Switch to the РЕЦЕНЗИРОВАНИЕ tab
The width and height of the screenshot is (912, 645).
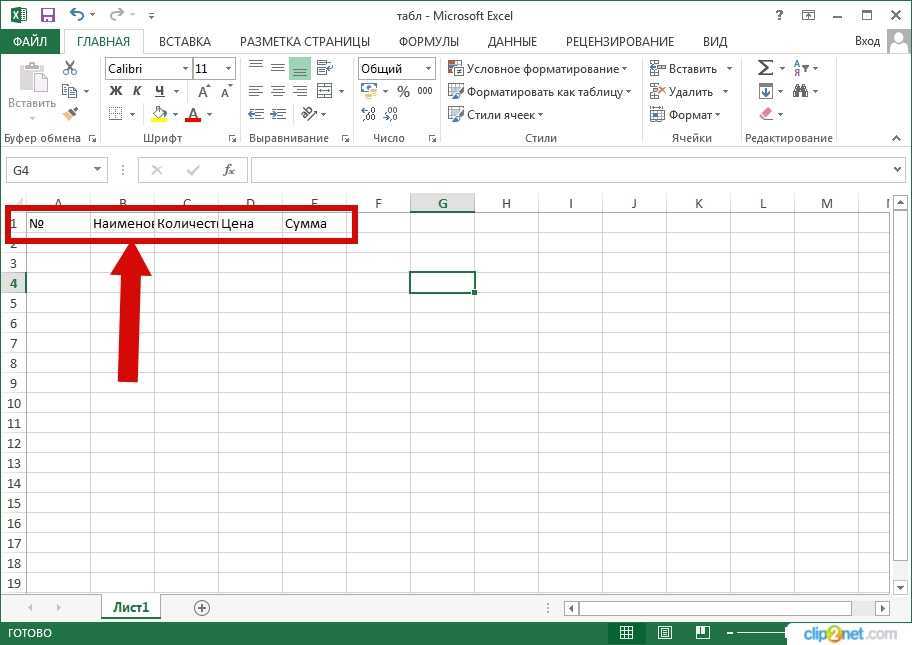(620, 41)
